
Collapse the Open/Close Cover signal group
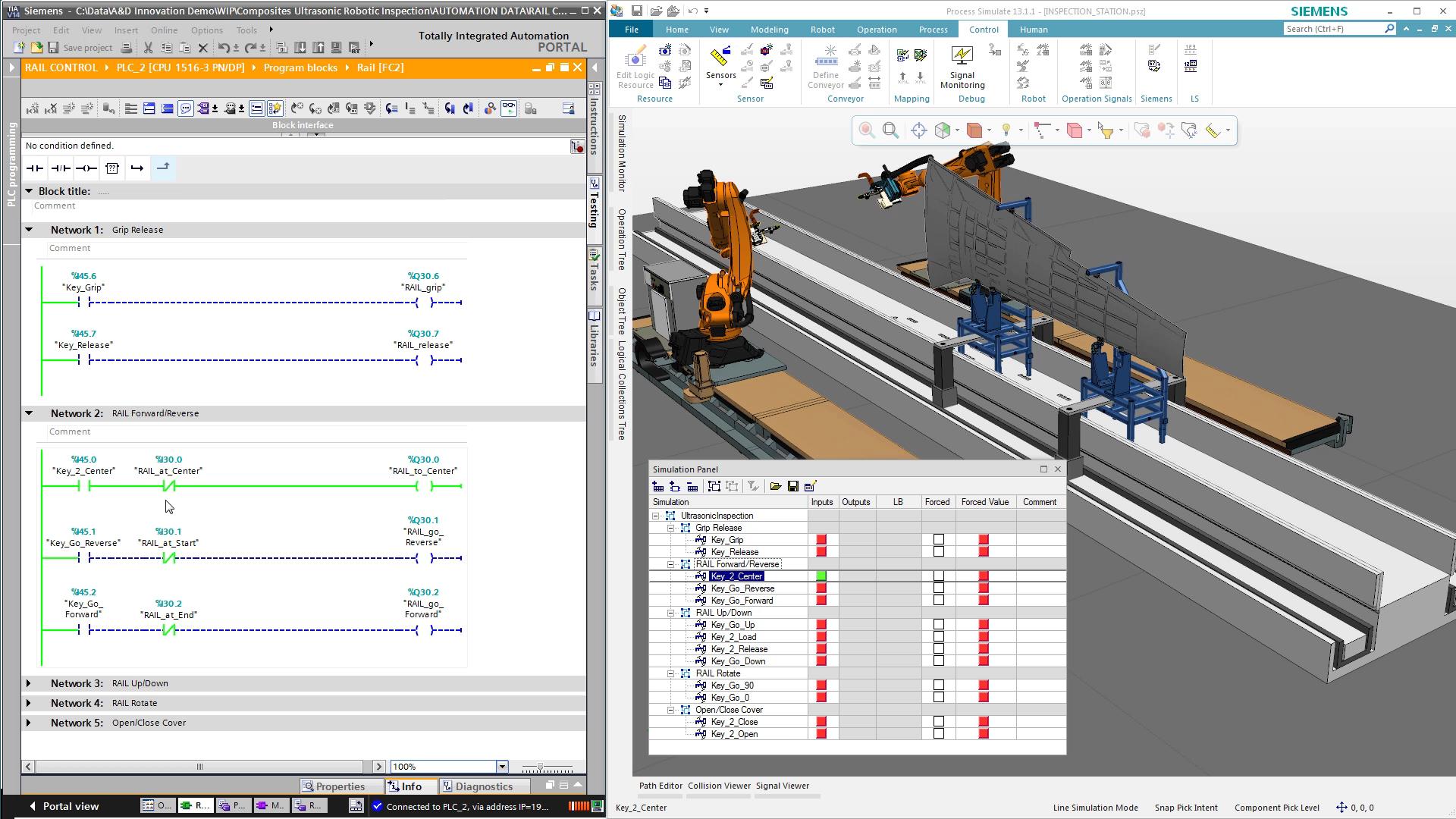click(x=670, y=710)
